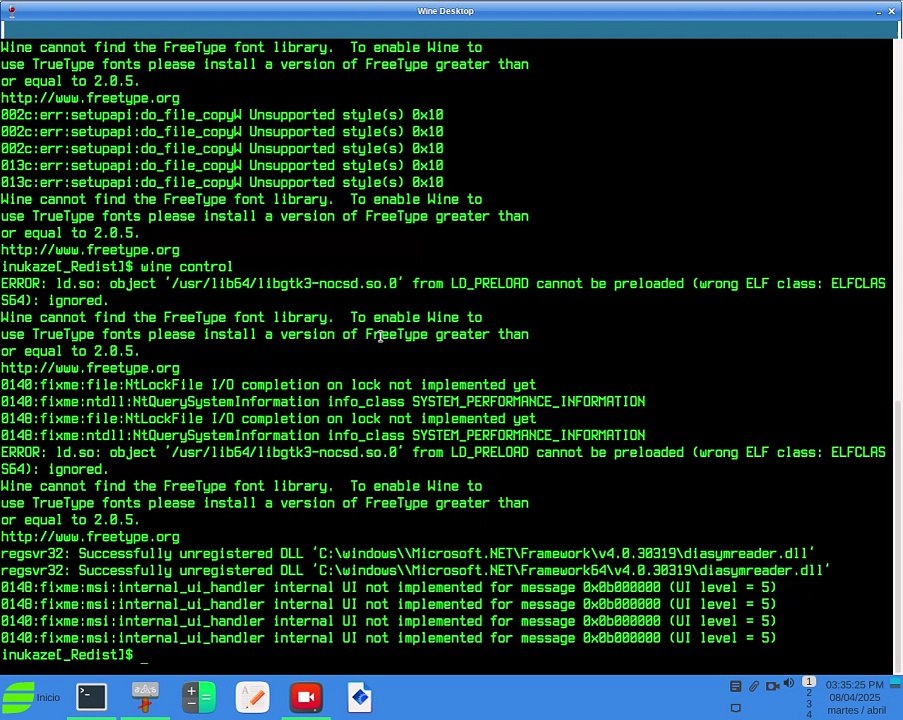This screenshot has width=903, height=720.
Task: Switch to workspace 3
Action: [x=809, y=704]
